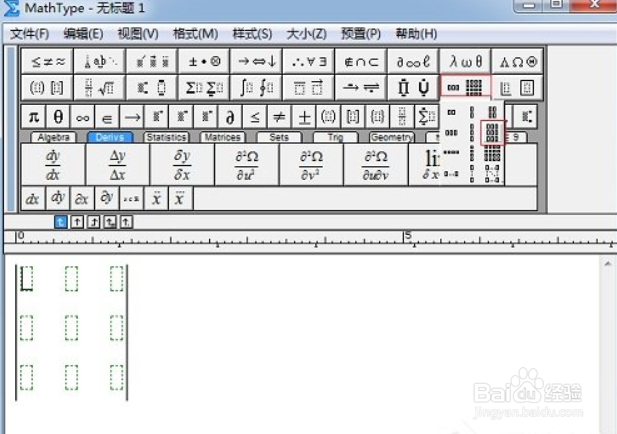Image resolution: width=617 pixels, height=434 pixels.
Task: Insert the not-equal symbol in small bar
Action: click(x=279, y=117)
